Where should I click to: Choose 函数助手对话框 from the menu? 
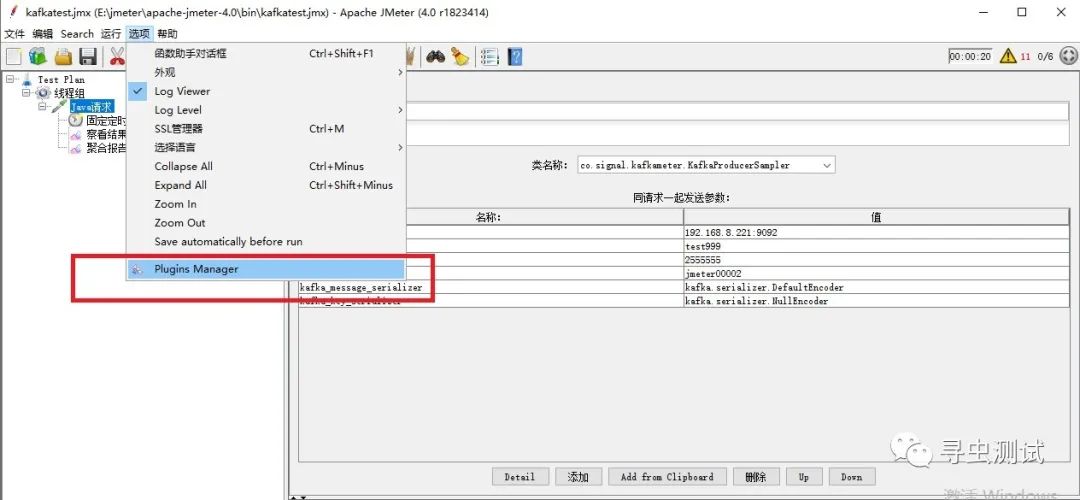(266, 53)
